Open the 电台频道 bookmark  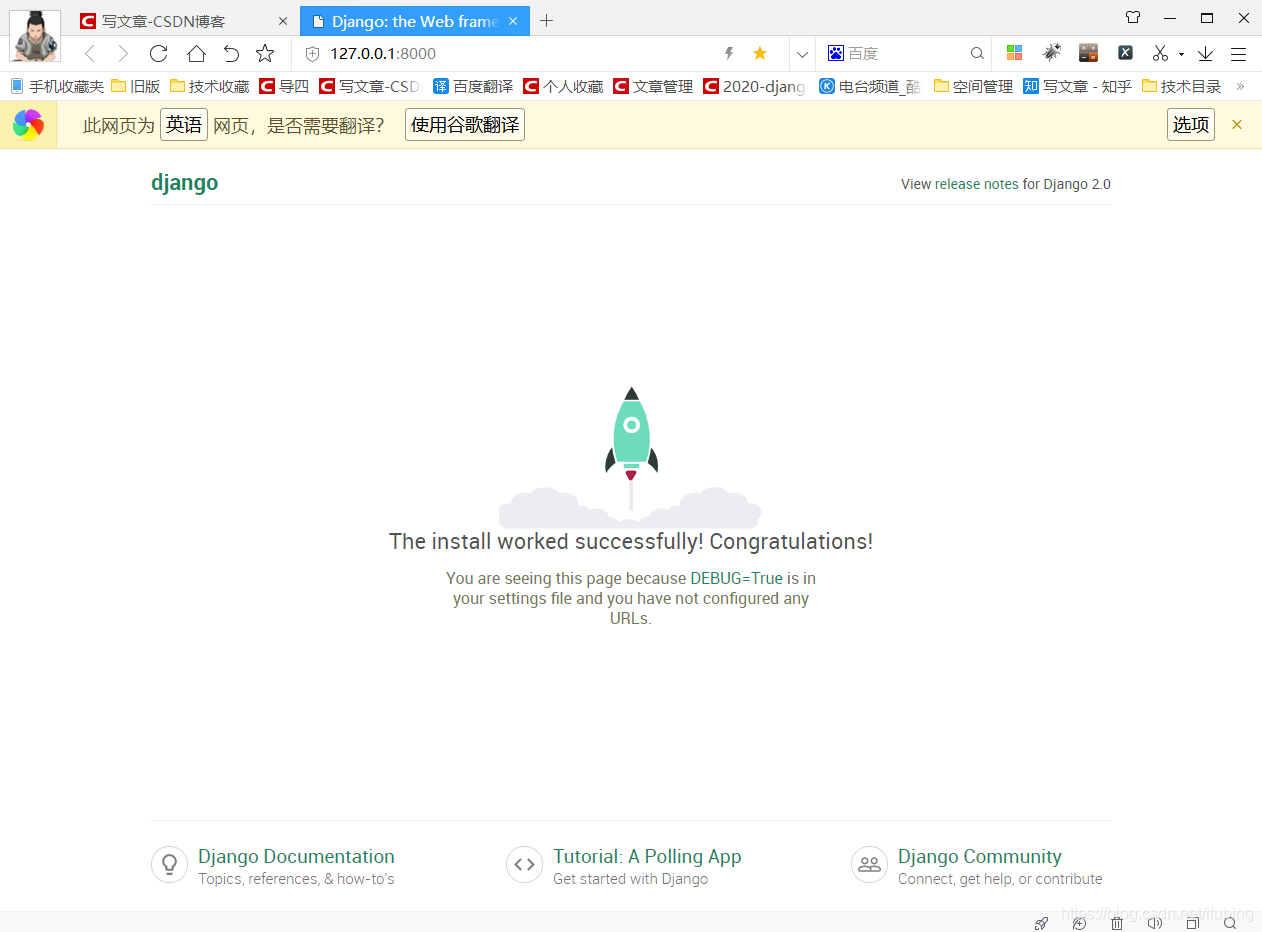[869, 87]
